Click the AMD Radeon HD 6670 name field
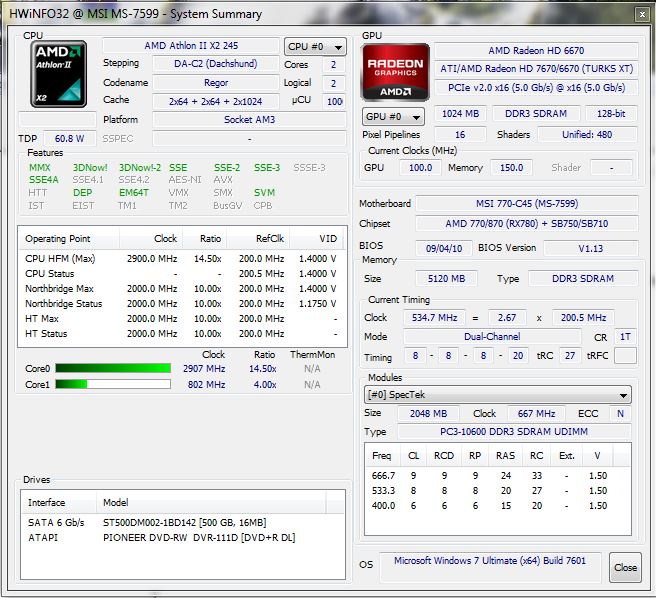656x598 pixels. (x=536, y=51)
